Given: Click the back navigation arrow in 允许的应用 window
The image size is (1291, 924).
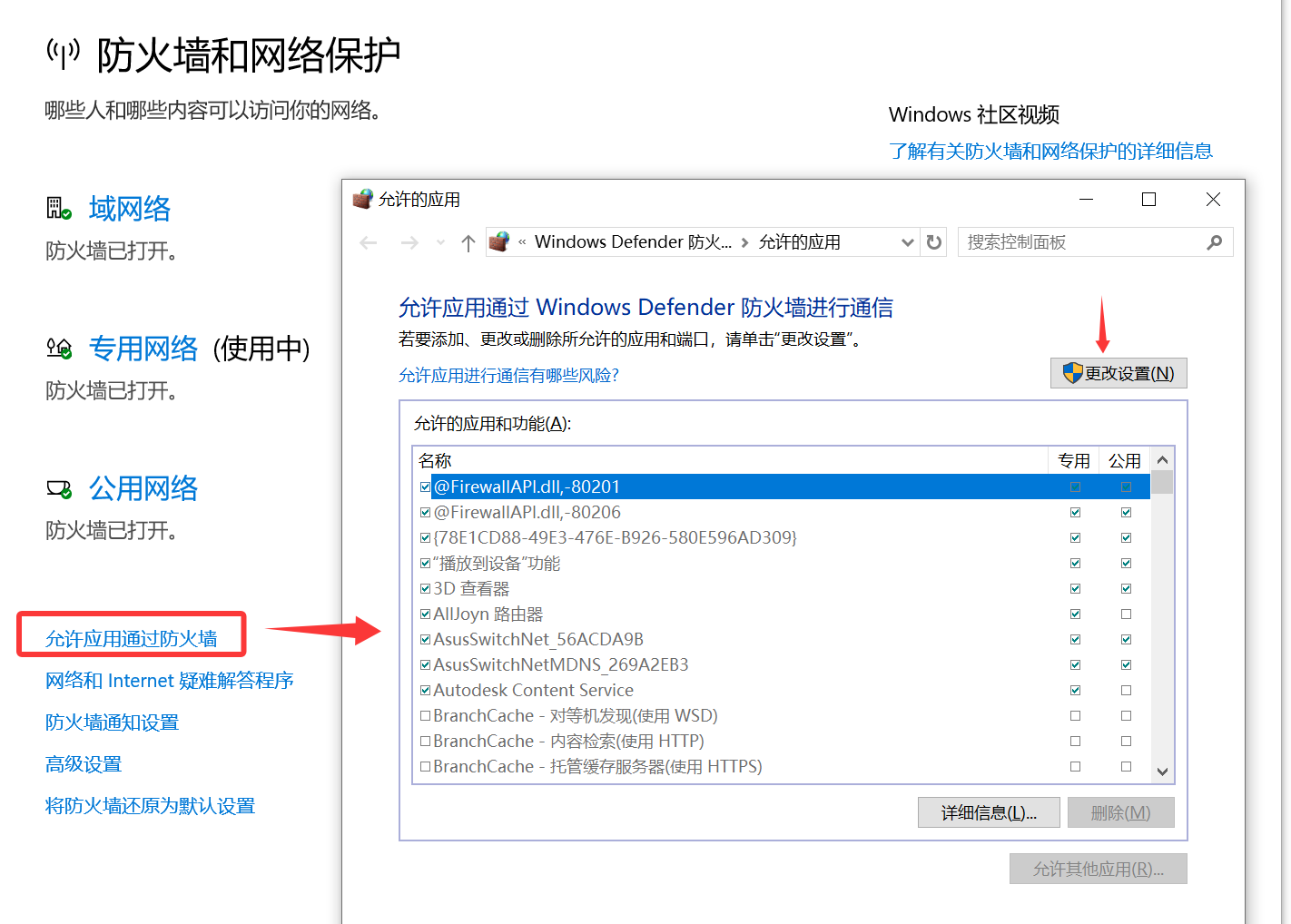Looking at the screenshot, I should coord(368,241).
